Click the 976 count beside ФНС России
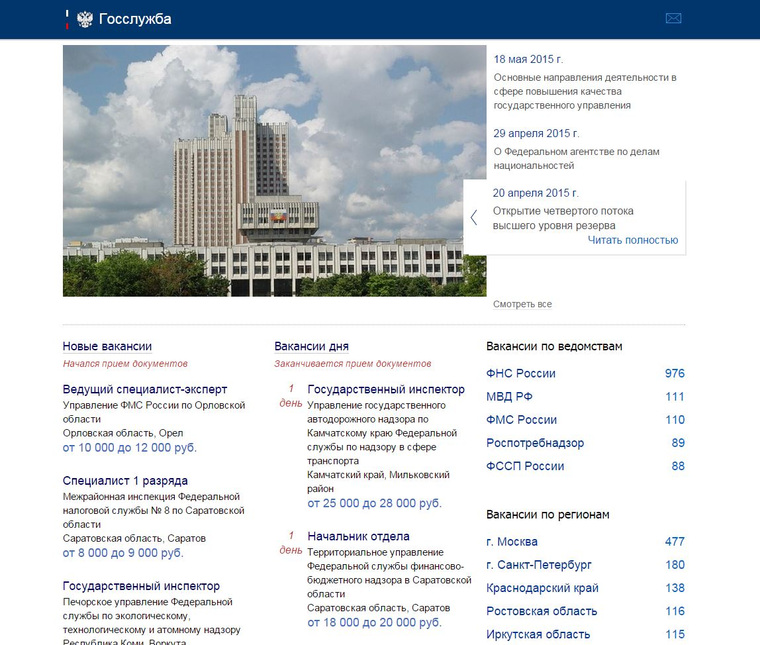The height and width of the screenshot is (645, 760). (675, 373)
